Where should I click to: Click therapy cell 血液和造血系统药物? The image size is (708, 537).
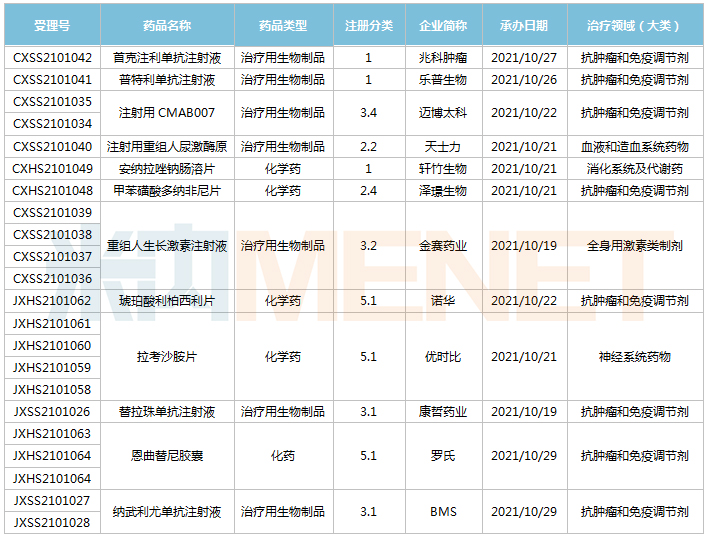[635, 147]
